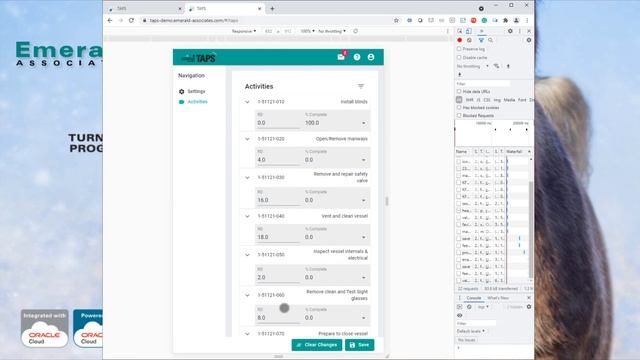Click the RD field showing 16.0
640x360 pixels.
point(278,198)
